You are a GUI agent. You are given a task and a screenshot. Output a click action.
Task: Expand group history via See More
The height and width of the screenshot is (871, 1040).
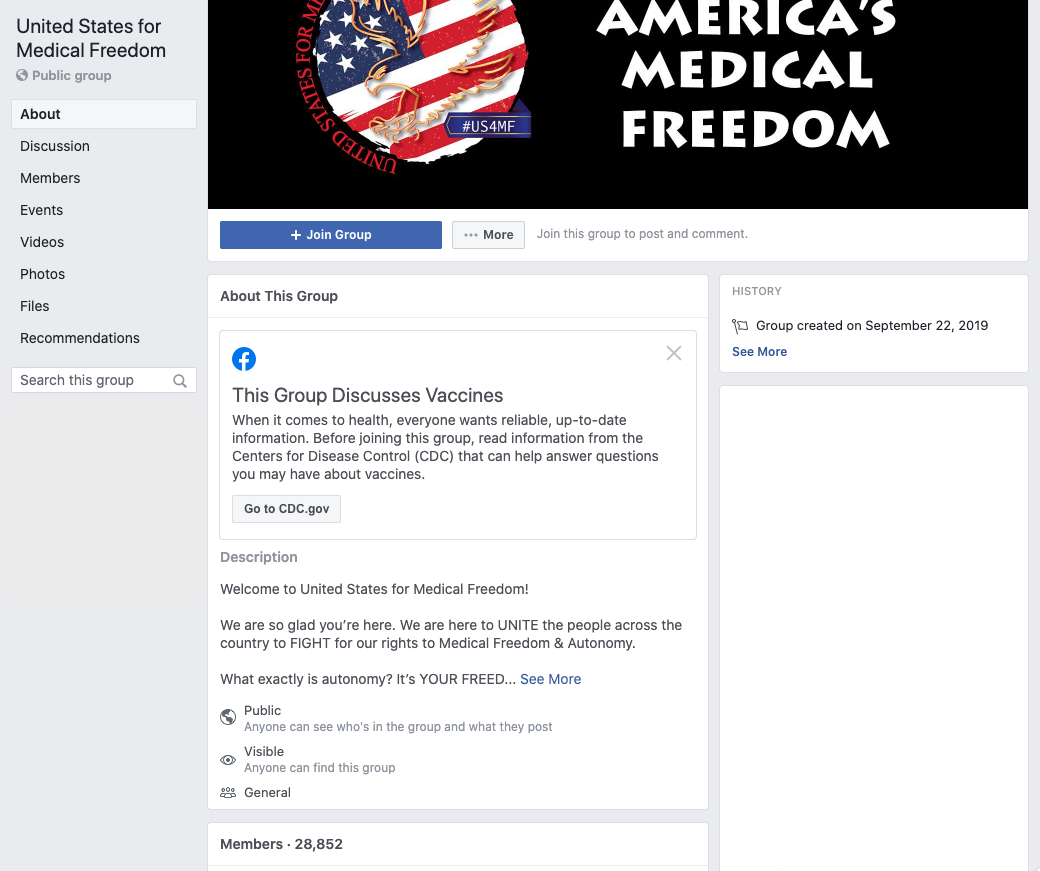tap(759, 352)
